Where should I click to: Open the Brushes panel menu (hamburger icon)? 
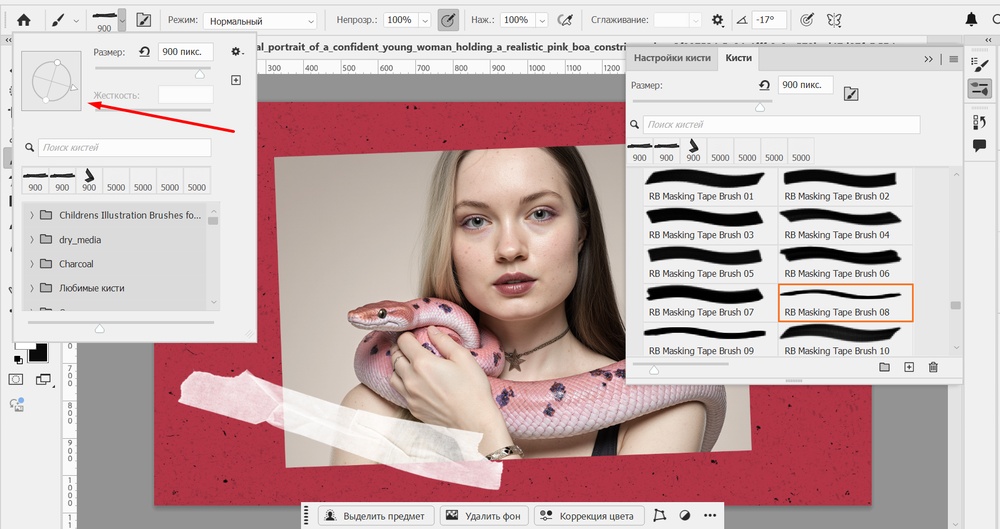953,59
